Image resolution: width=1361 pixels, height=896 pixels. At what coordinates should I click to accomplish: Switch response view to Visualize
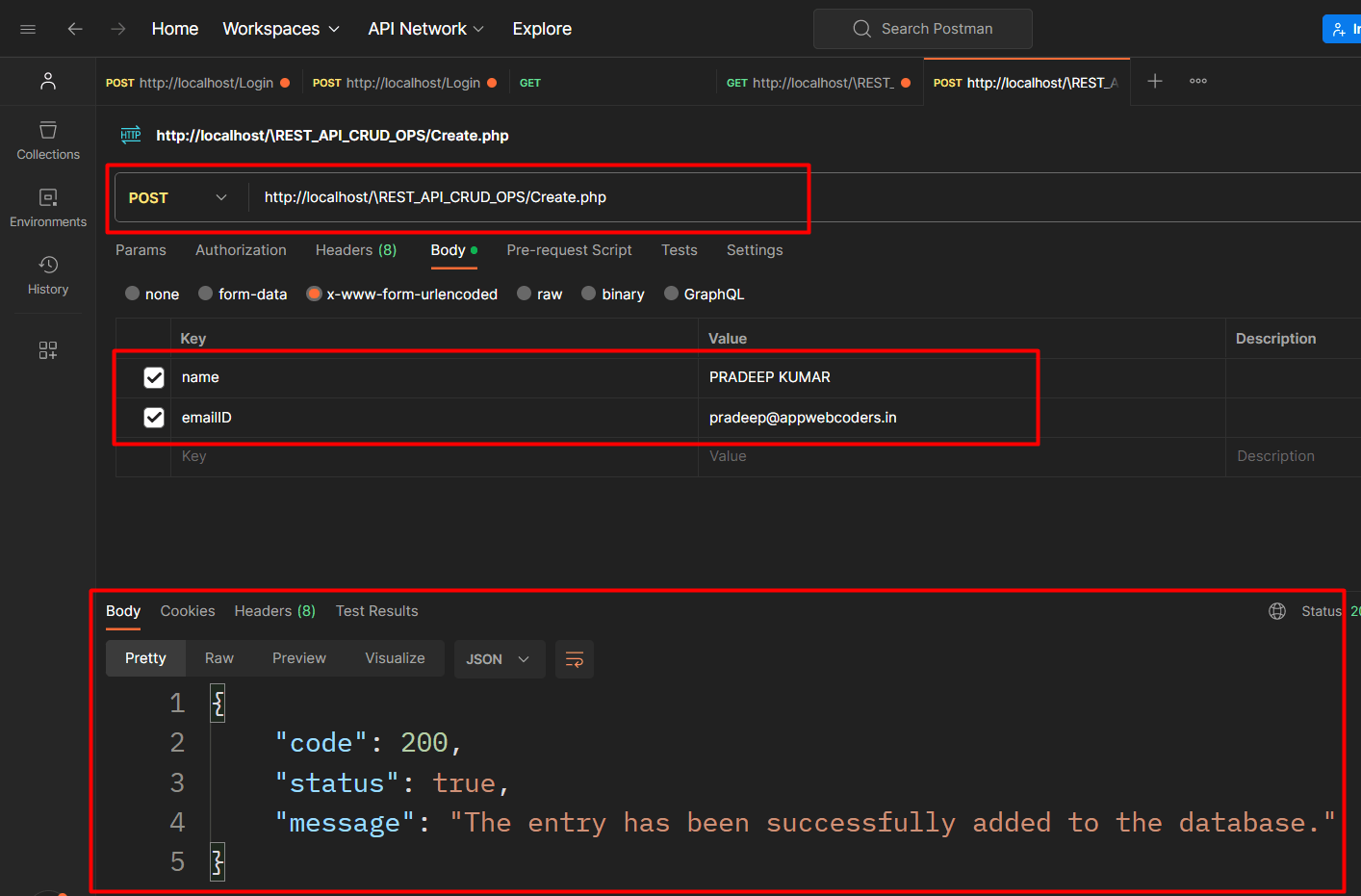pos(395,658)
